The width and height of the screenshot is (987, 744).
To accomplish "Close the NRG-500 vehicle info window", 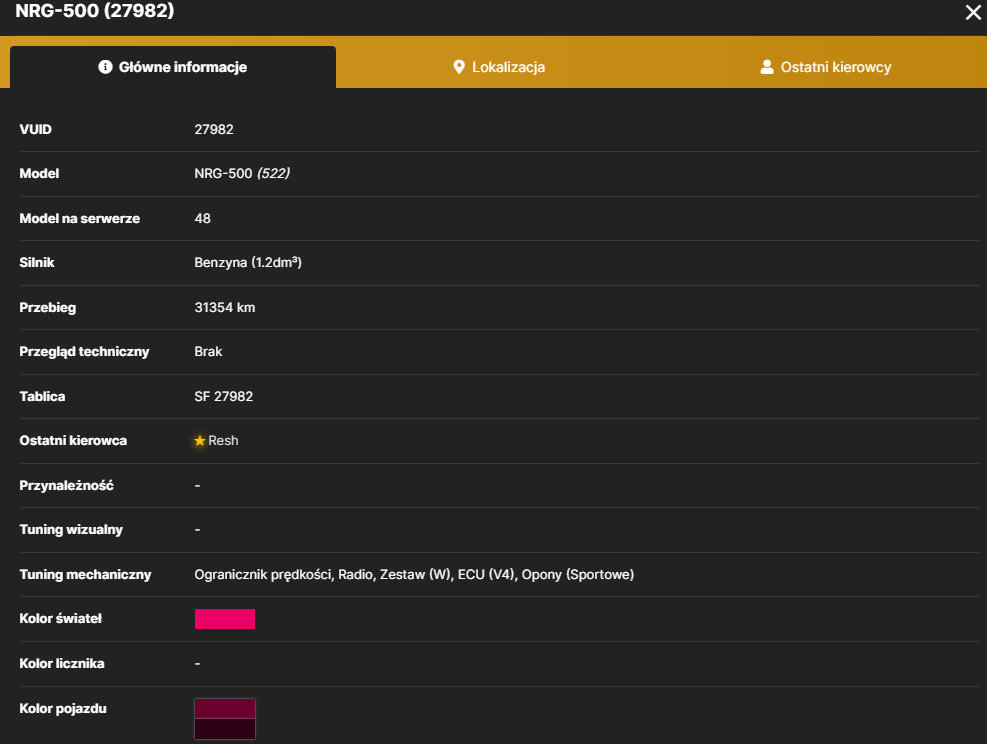I will click(973, 12).
